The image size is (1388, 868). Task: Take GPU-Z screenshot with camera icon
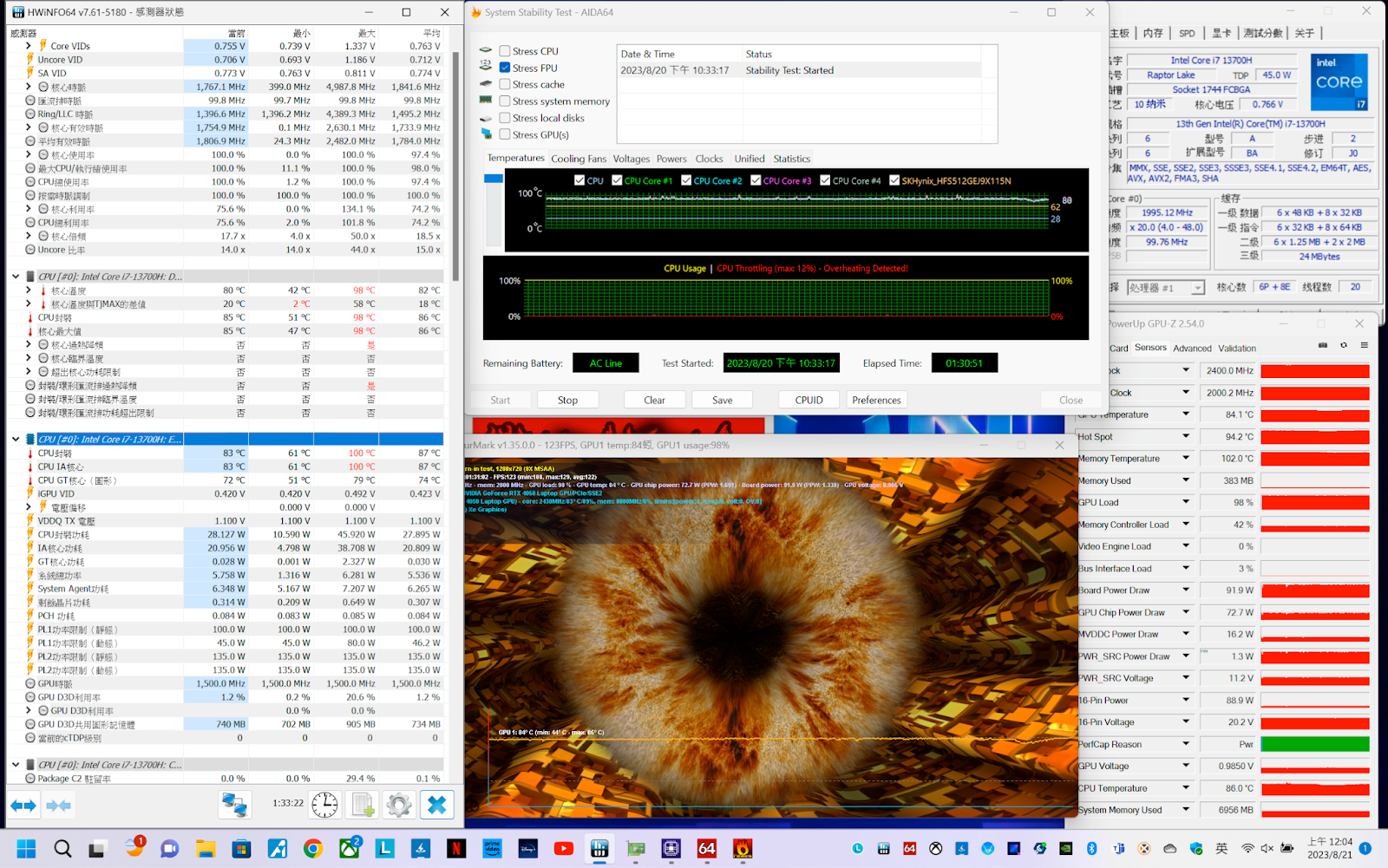[1323, 345]
